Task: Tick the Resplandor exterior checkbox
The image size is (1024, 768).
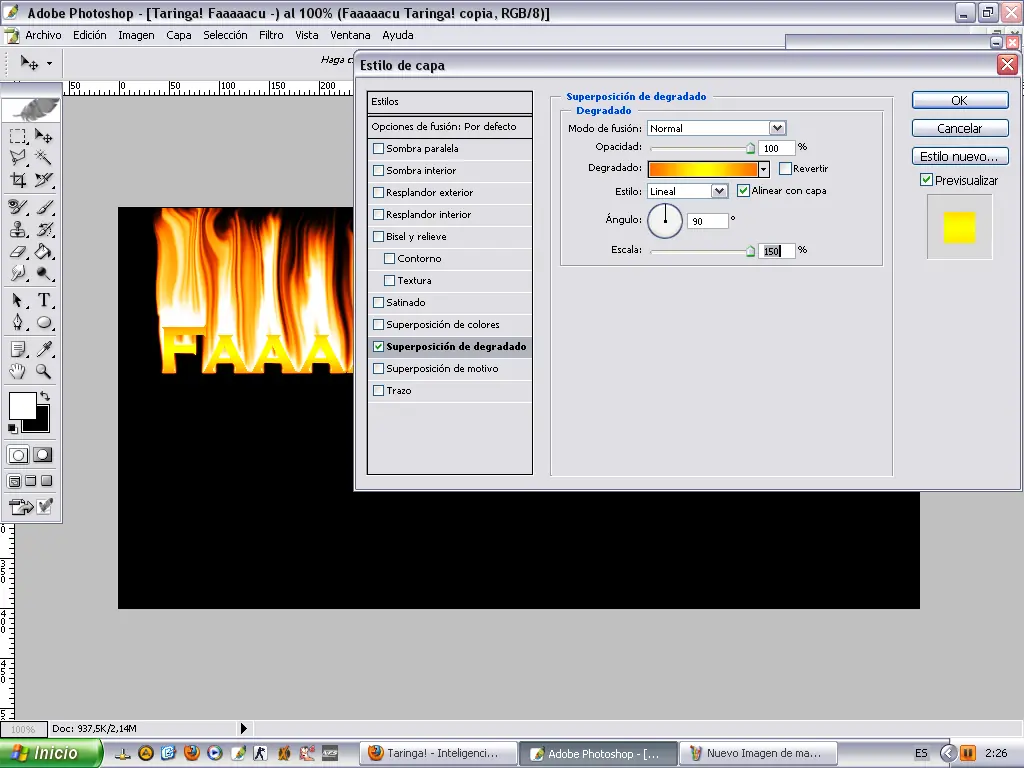Action: pyautogui.click(x=378, y=193)
